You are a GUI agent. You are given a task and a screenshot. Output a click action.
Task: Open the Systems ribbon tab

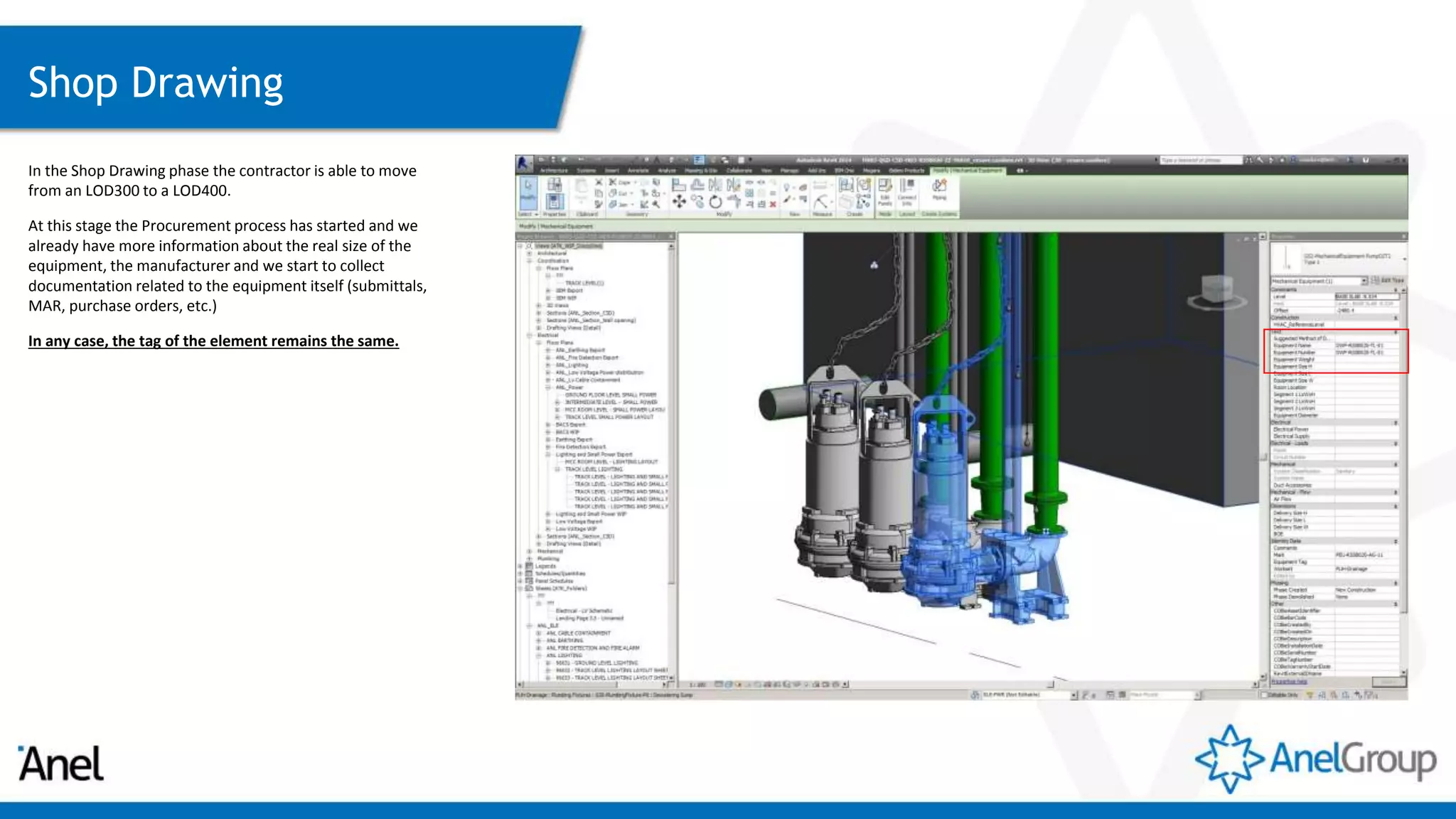(586, 171)
